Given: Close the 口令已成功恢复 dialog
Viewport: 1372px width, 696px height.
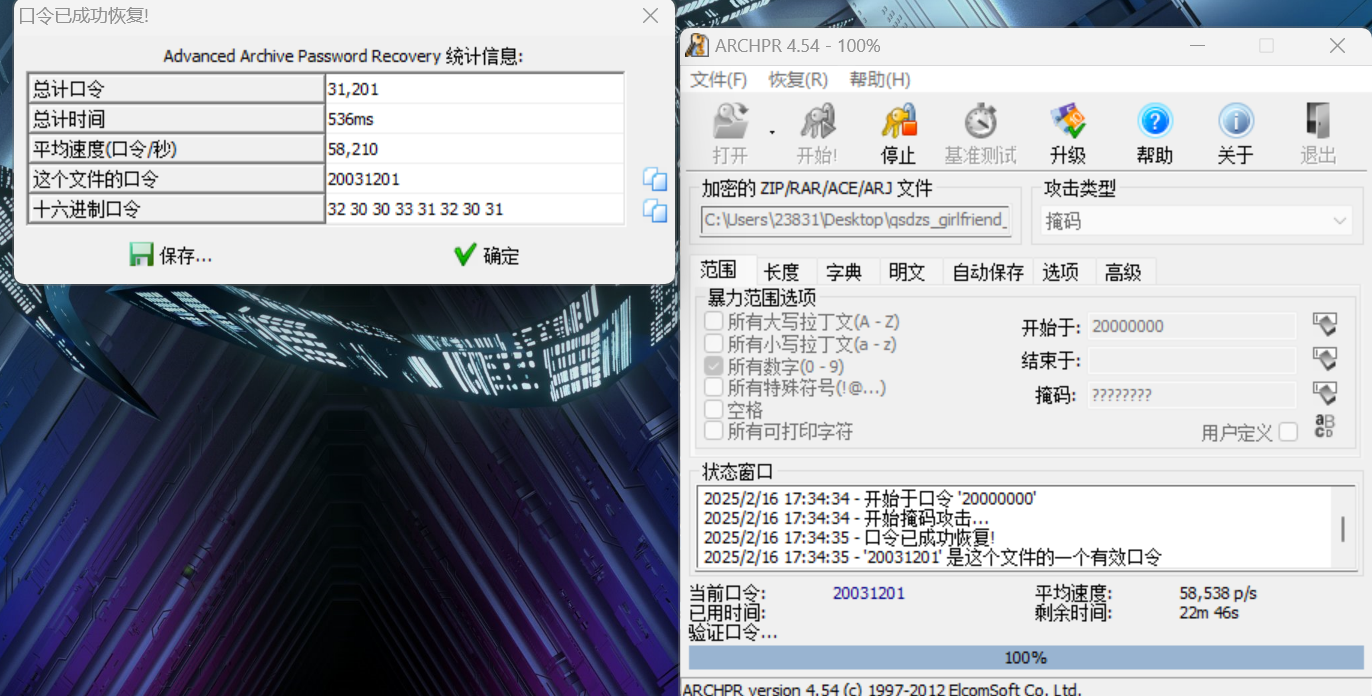Looking at the screenshot, I should pos(650,16).
